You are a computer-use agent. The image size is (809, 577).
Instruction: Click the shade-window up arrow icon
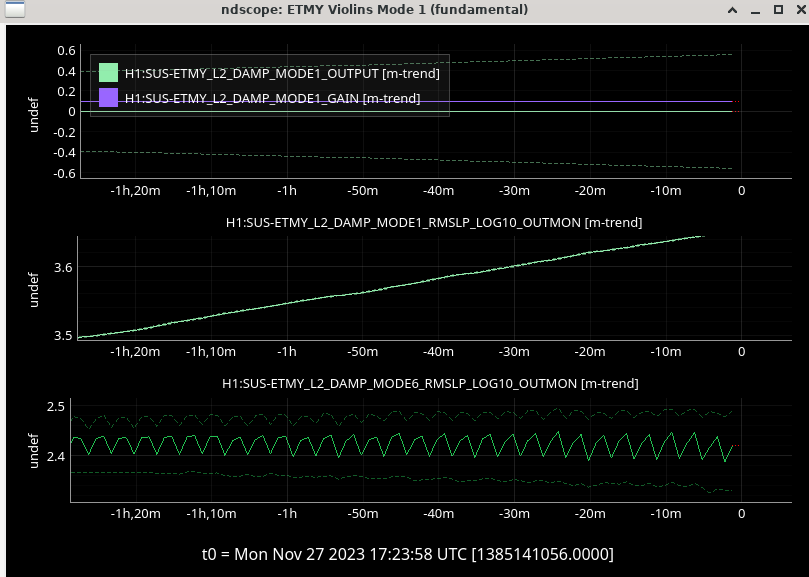733,10
